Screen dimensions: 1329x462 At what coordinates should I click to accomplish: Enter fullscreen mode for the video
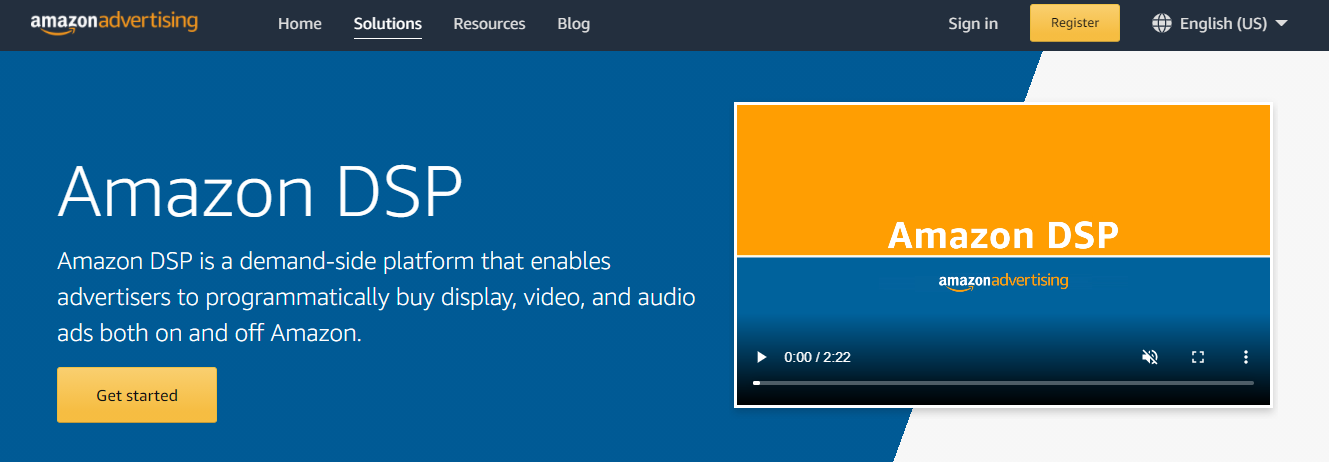coord(1198,357)
